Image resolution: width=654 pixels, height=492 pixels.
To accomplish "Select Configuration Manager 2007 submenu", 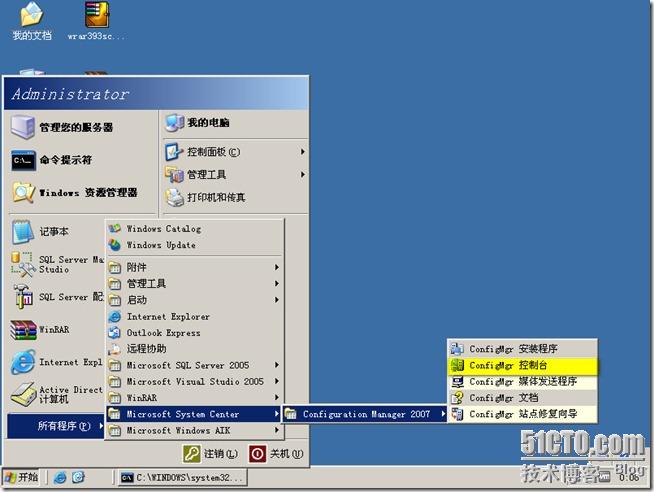I will coord(365,414).
